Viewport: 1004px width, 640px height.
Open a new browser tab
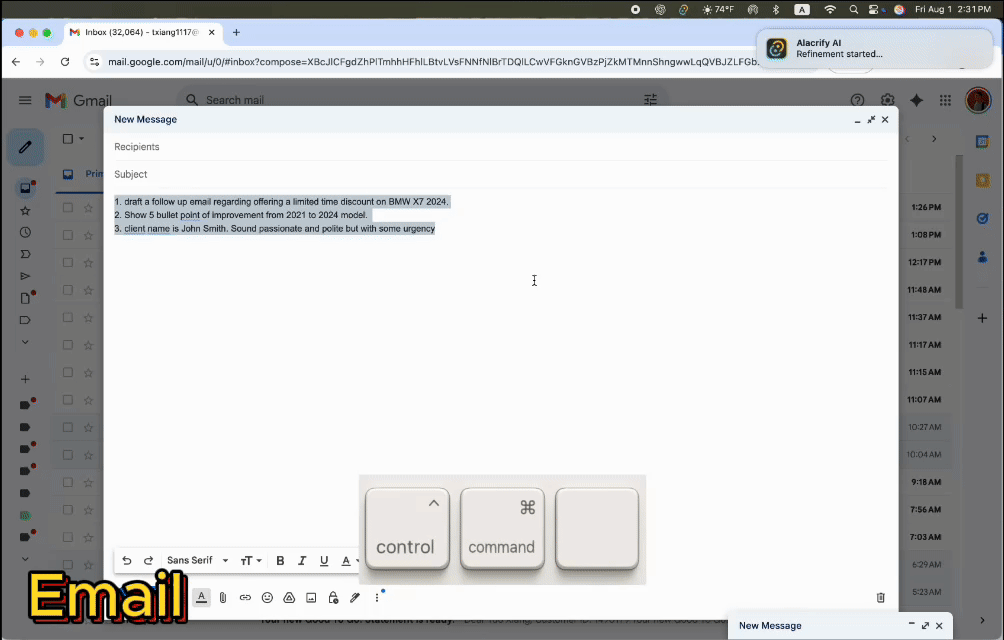(236, 33)
